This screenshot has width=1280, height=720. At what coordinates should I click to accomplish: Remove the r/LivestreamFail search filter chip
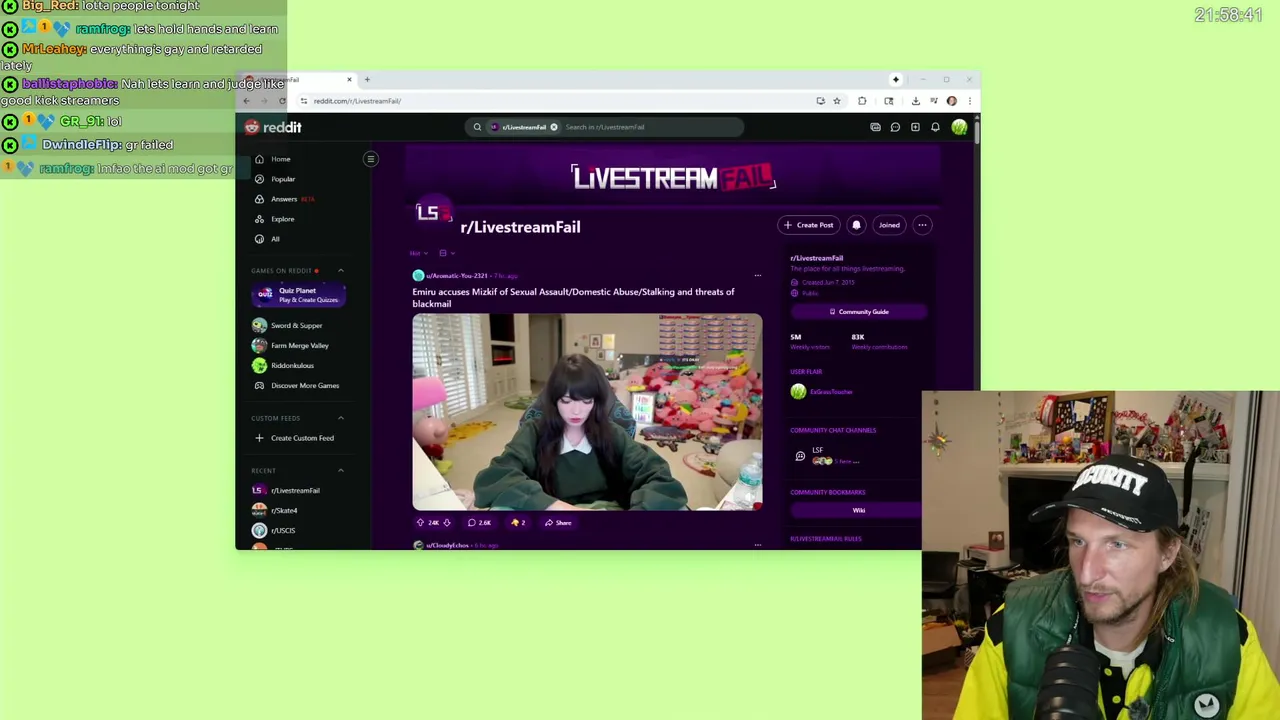pos(553,127)
